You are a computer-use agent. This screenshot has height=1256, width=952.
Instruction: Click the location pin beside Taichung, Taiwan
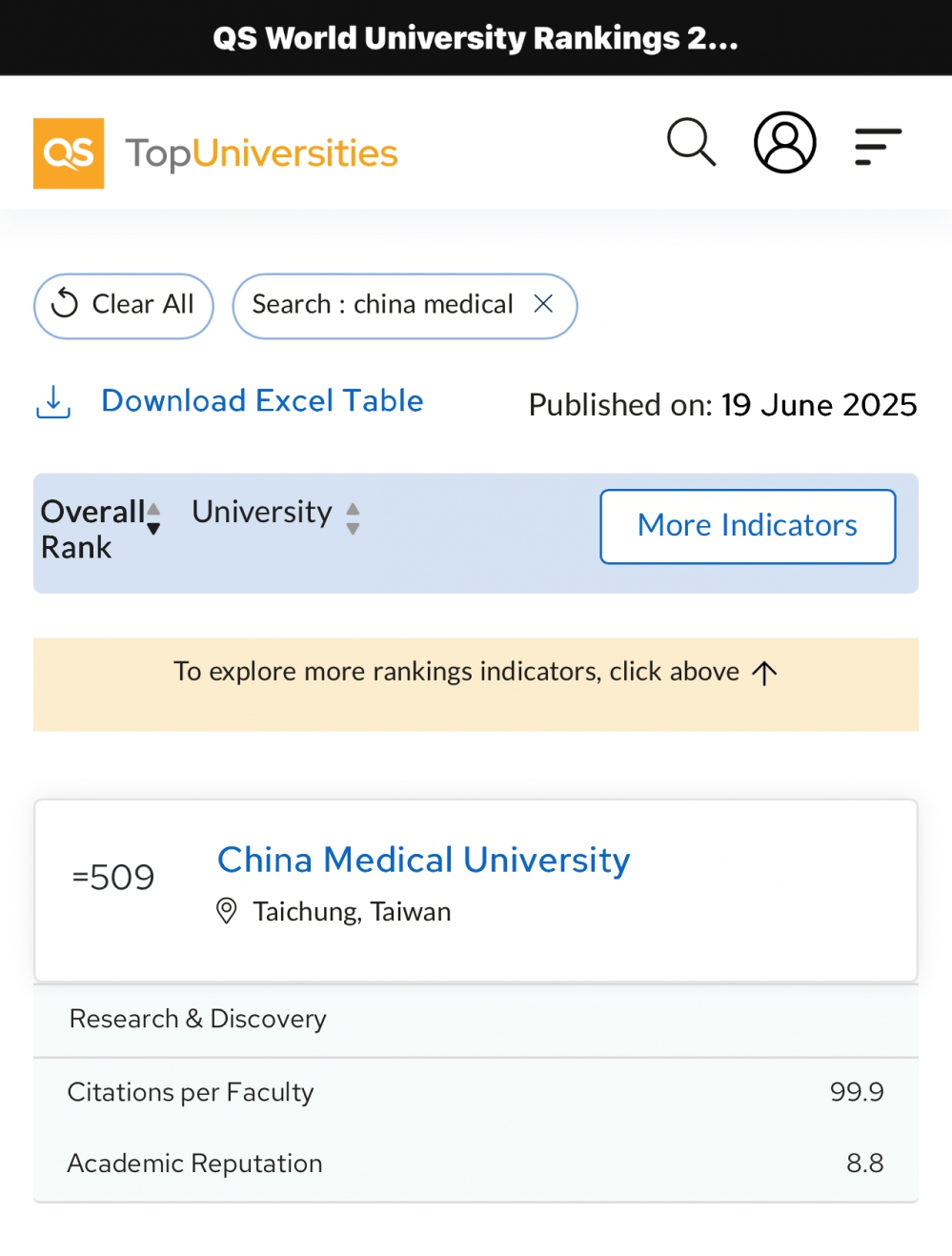tap(227, 911)
